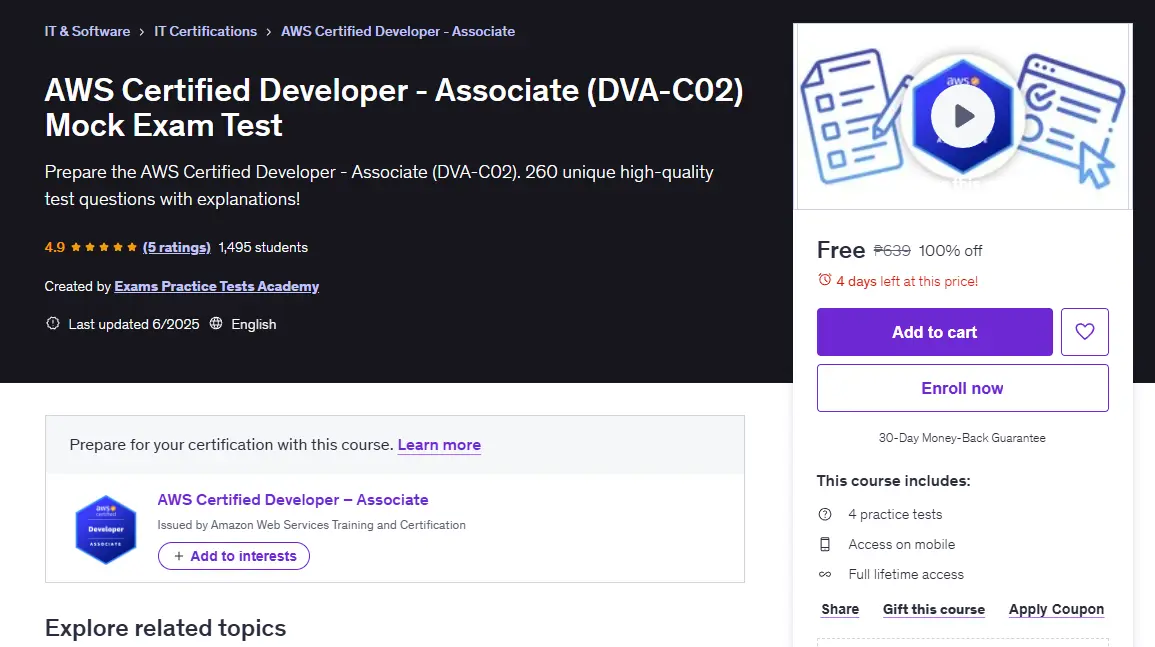This screenshot has height=647, width=1155.
Task: Visit Exams Practice Tests Academy instructor page
Action: [x=217, y=286]
